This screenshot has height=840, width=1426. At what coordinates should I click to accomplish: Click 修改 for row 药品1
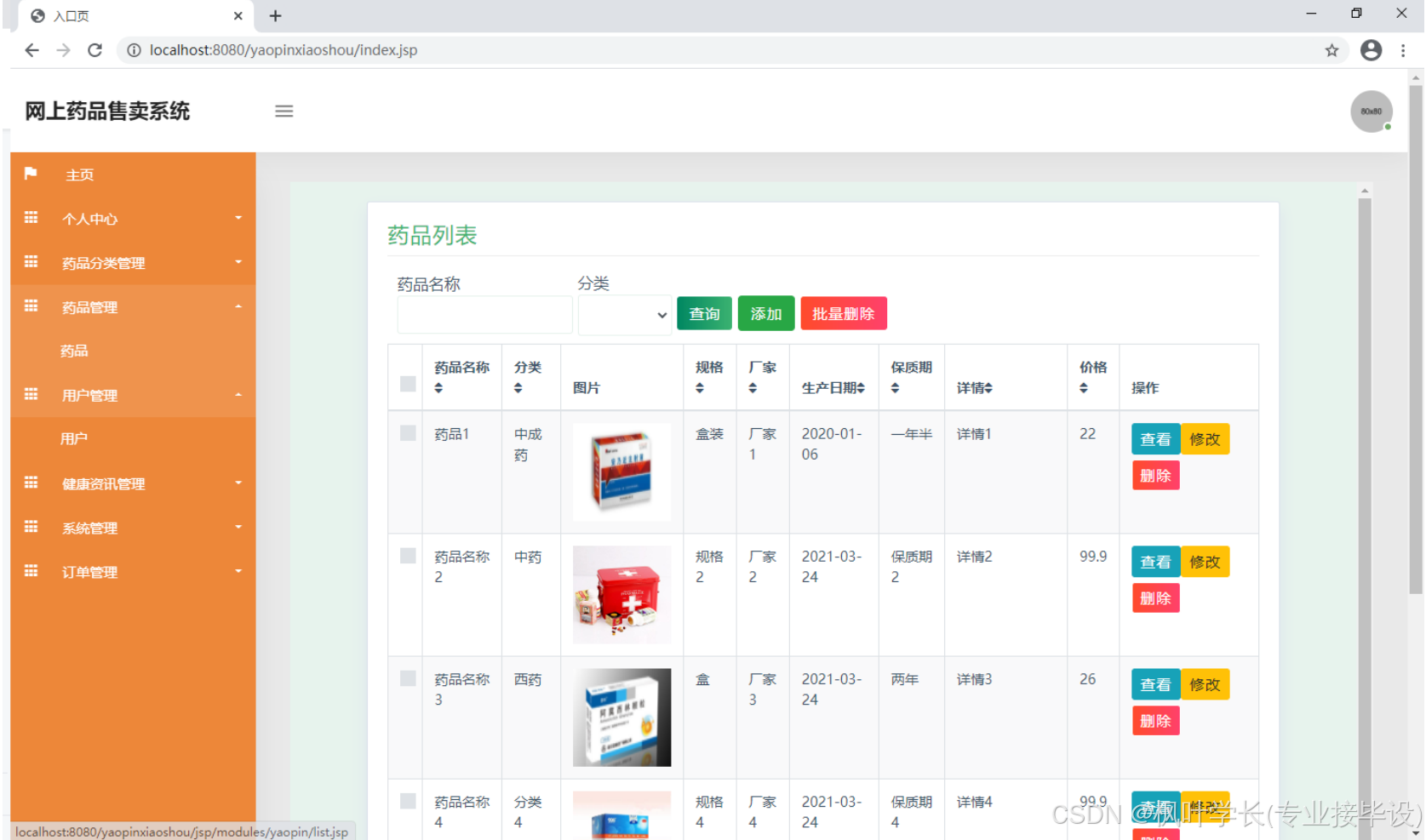pos(1205,439)
